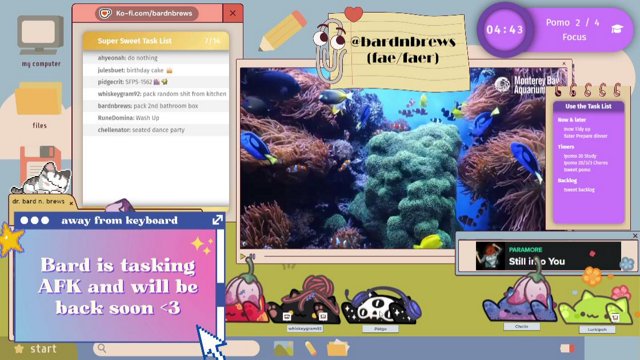Click the Clippy paperclip mascot

tap(330, 51)
